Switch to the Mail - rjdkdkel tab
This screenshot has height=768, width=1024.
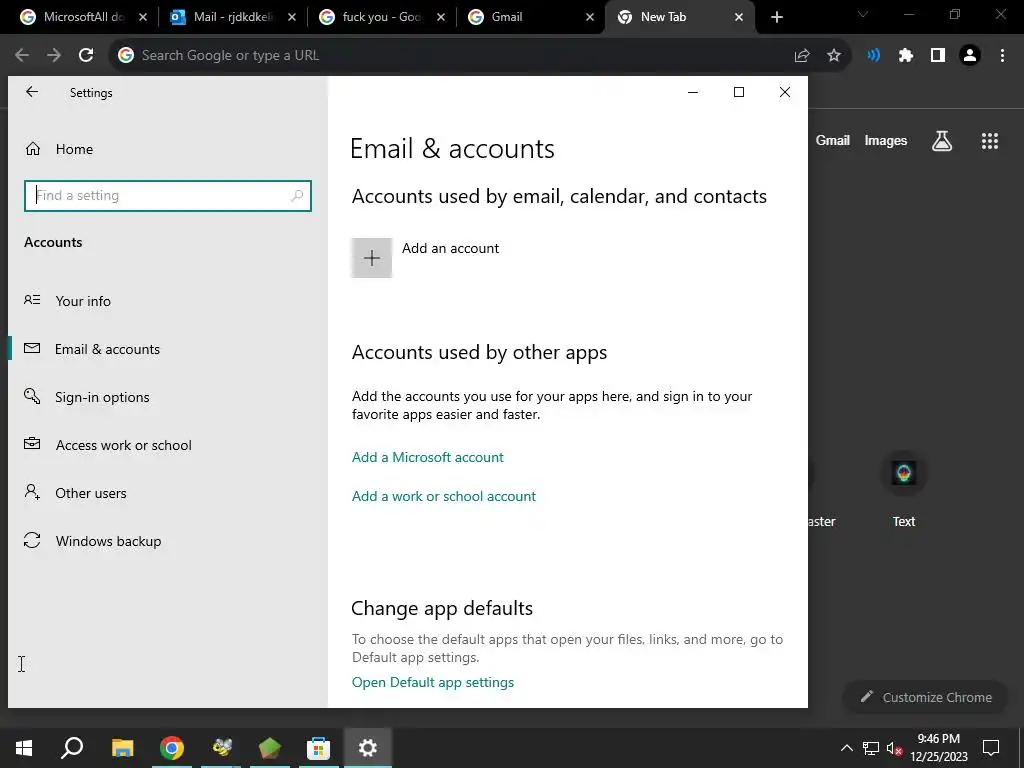[232, 17]
